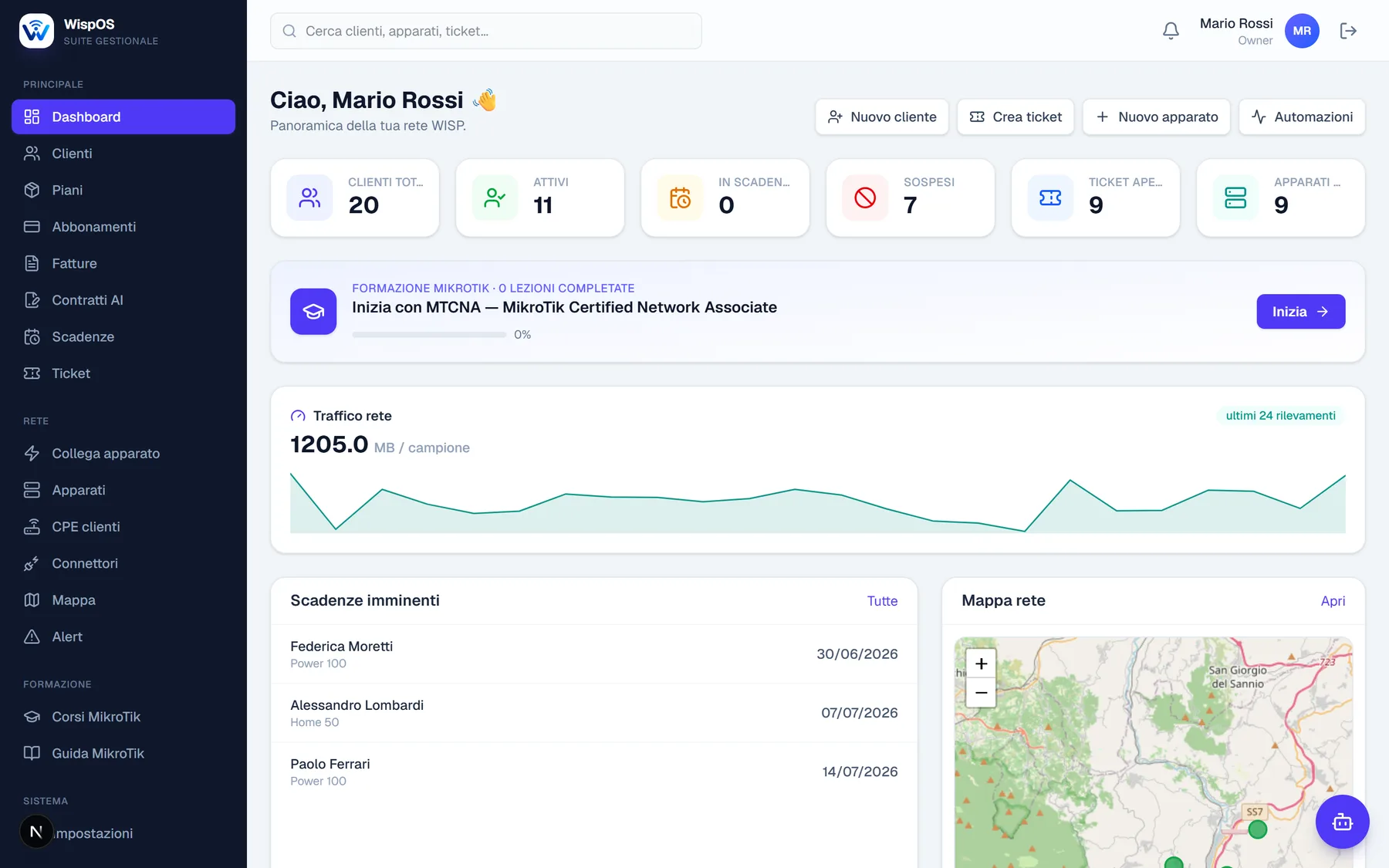The width and height of the screenshot is (1389, 868).
Task: Click Nuovo apparato button
Action: [1157, 117]
